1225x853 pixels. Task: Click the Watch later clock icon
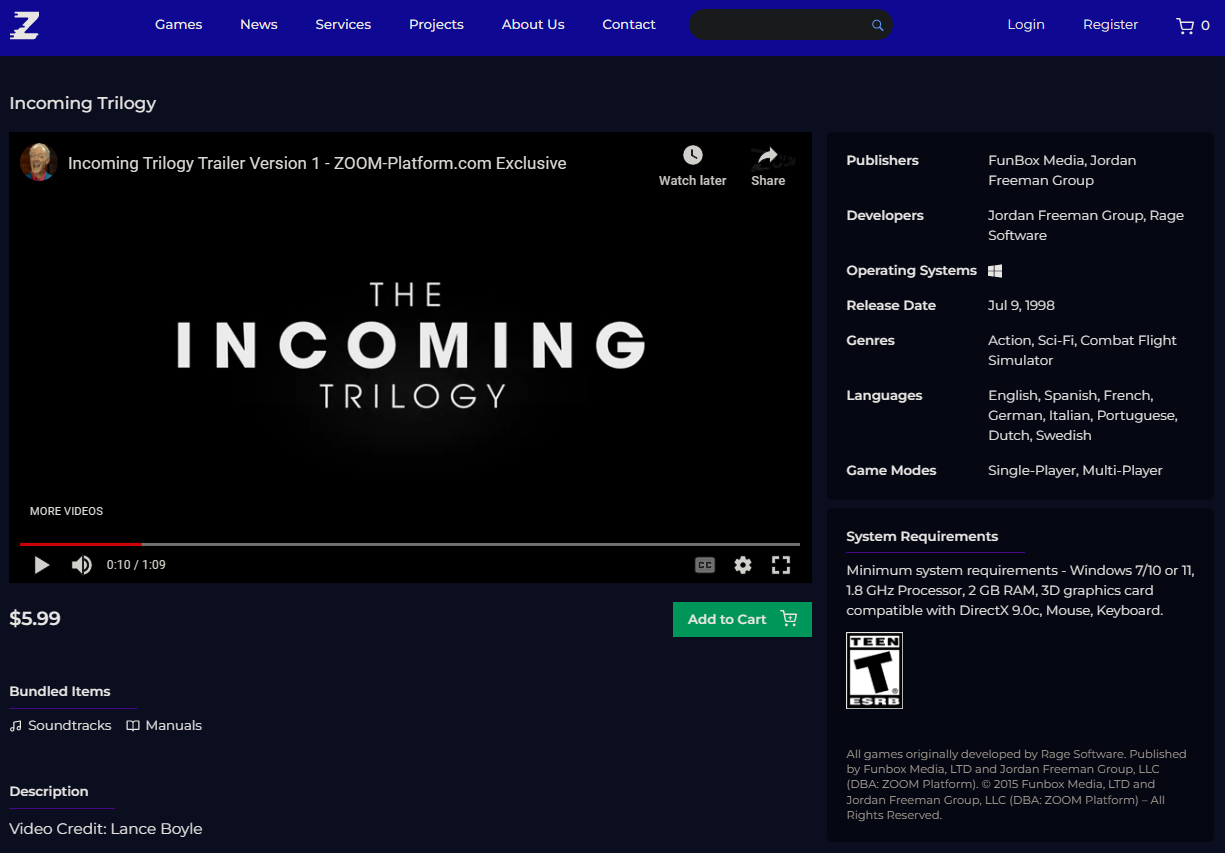692,155
